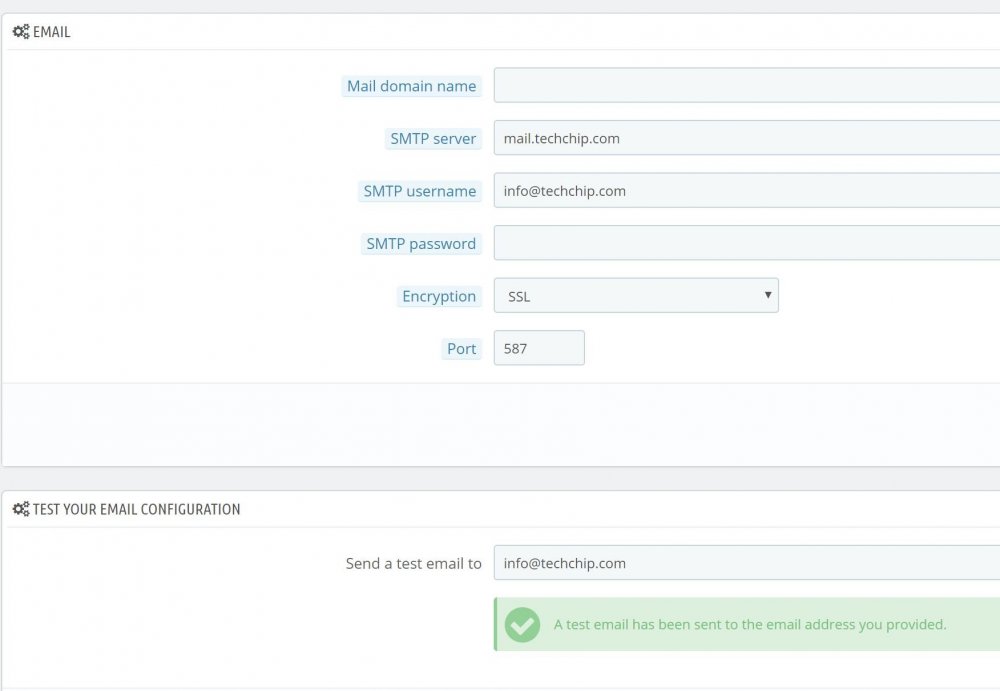Focus the Send a test email to field
This screenshot has height=691, width=1000.
[x=746, y=563]
